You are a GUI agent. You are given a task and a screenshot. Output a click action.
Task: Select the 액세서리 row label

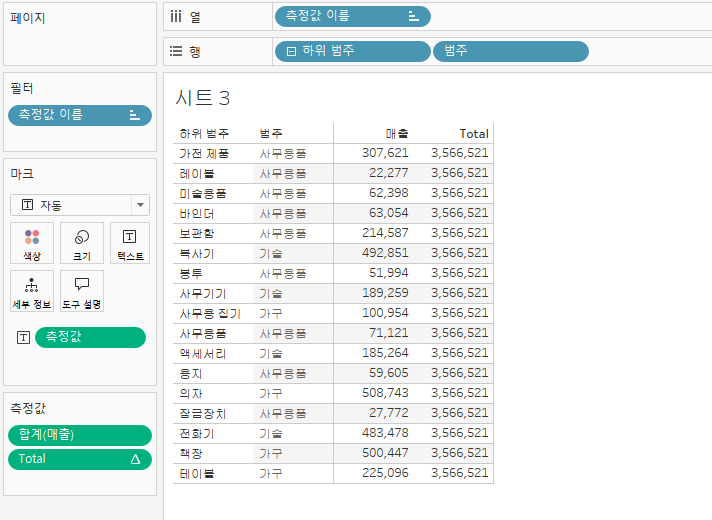[x=203, y=353]
